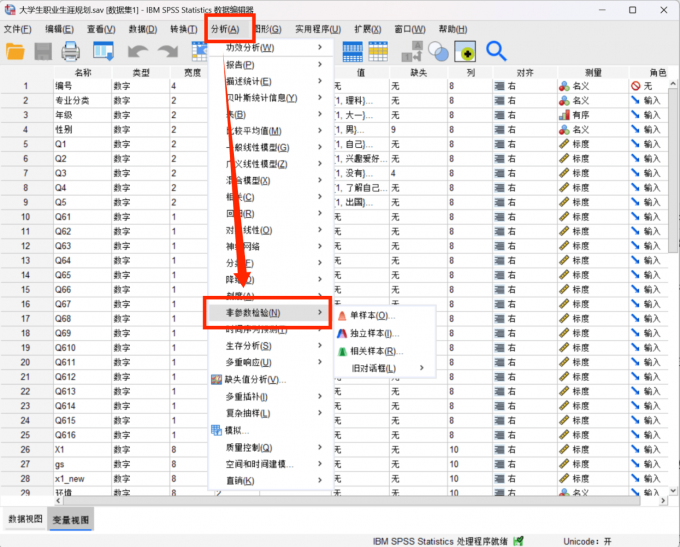Expand the 生存分析 submenu arrow
Image resolution: width=680 pixels, height=547 pixels.
[320, 345]
